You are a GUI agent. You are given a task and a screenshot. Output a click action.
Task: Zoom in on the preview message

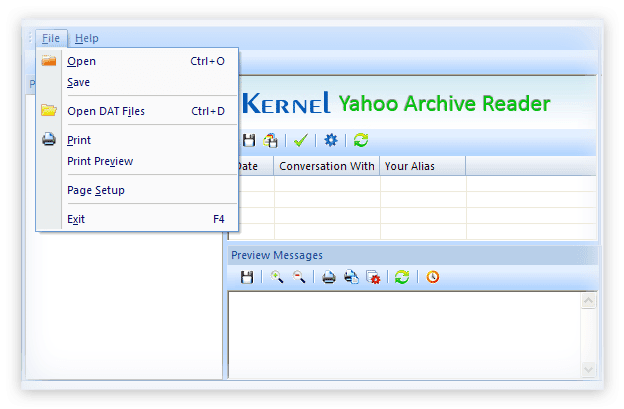pyautogui.click(x=277, y=277)
